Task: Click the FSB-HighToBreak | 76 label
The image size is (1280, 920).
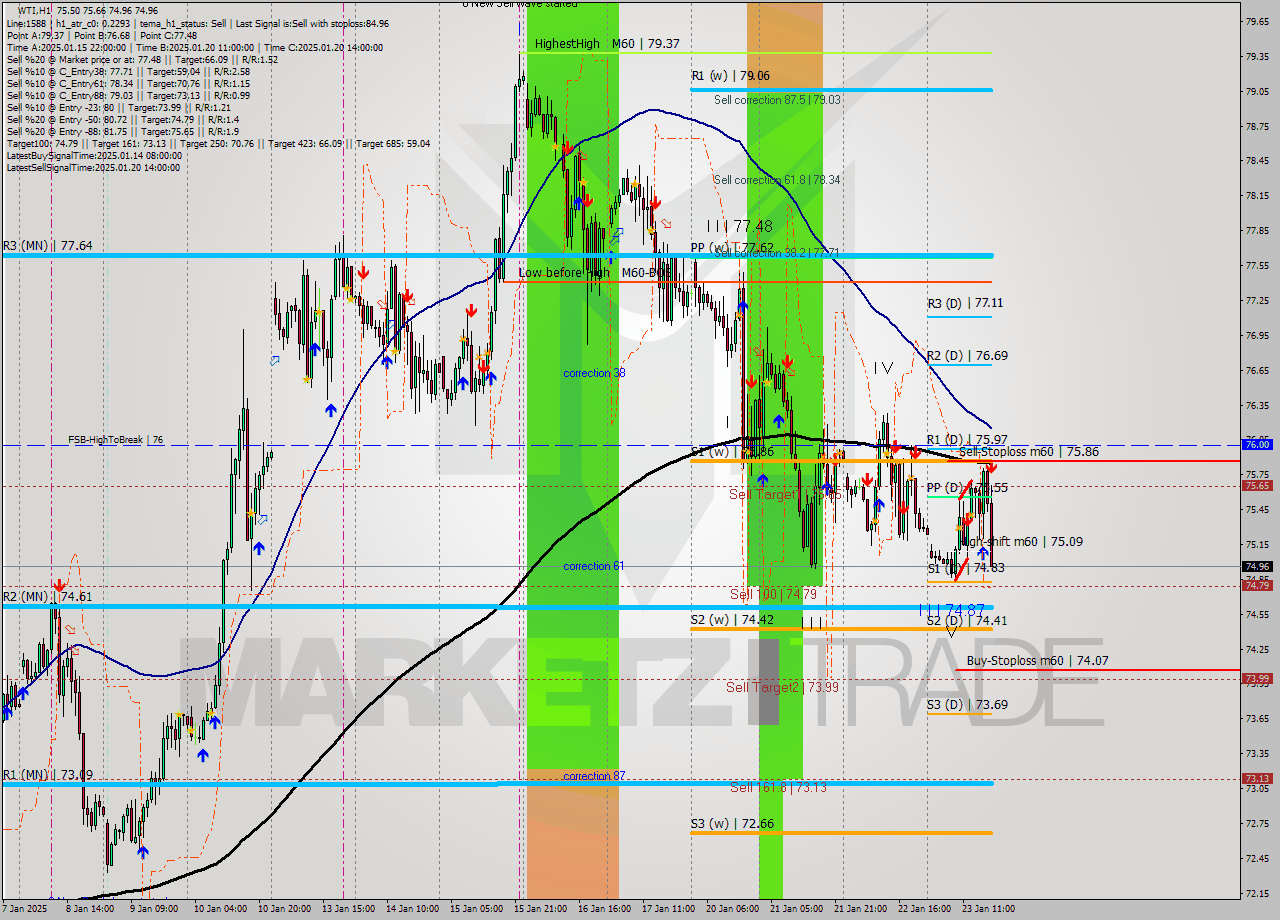Action: pyautogui.click(x=115, y=440)
